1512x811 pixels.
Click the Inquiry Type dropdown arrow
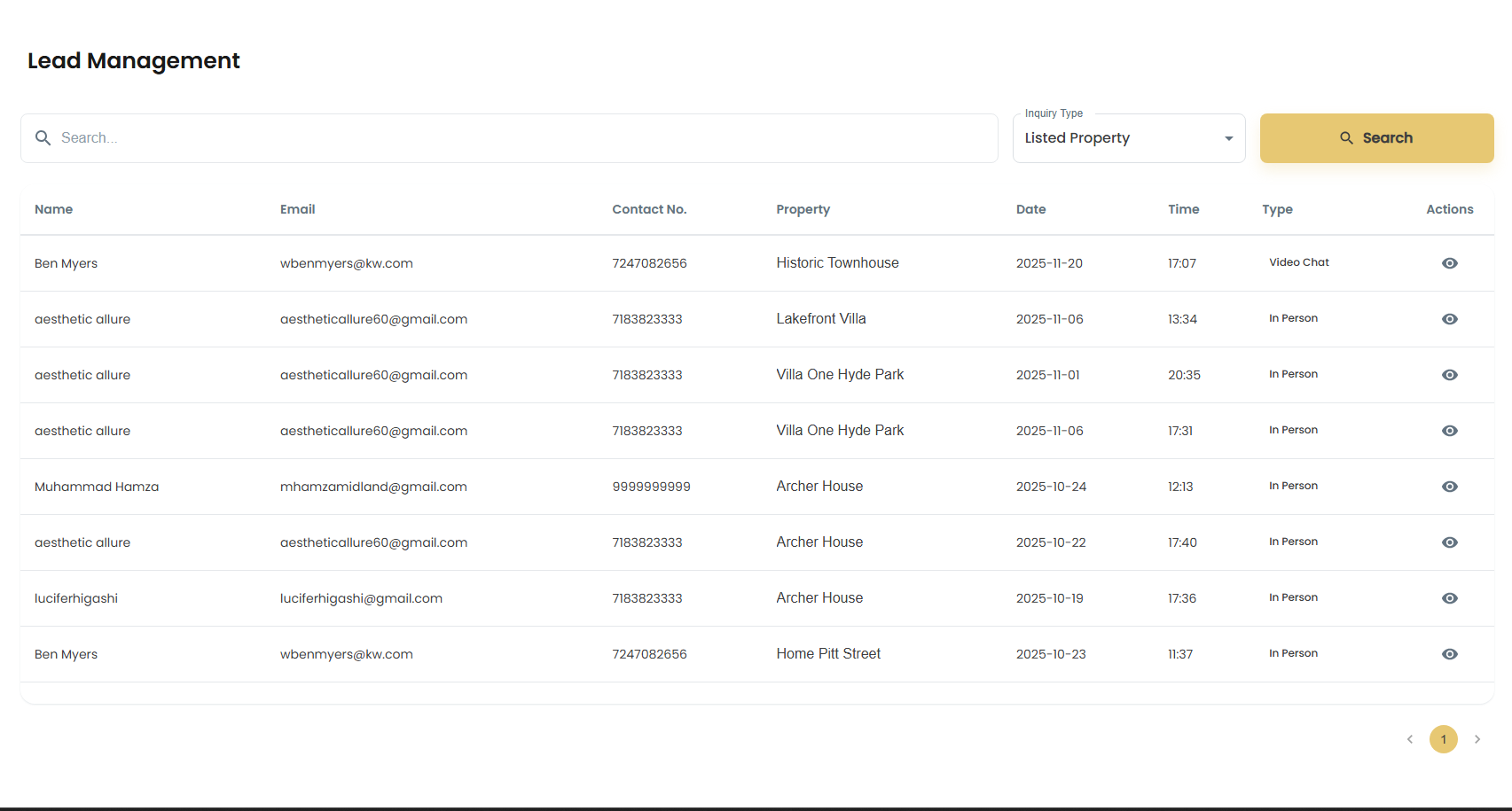(x=1228, y=138)
